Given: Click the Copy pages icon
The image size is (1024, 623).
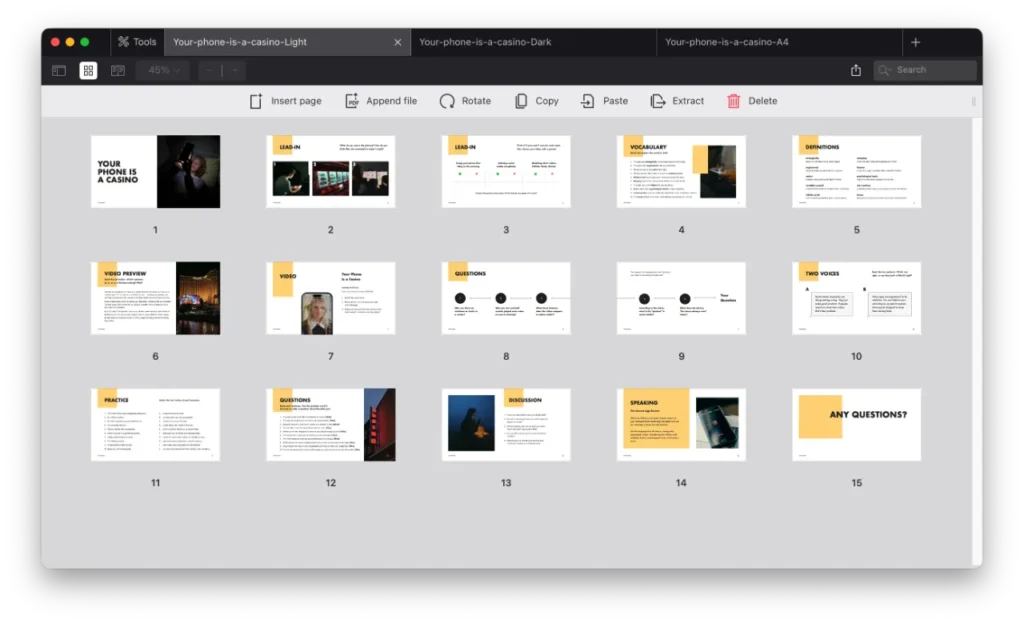Looking at the screenshot, I should 521,101.
